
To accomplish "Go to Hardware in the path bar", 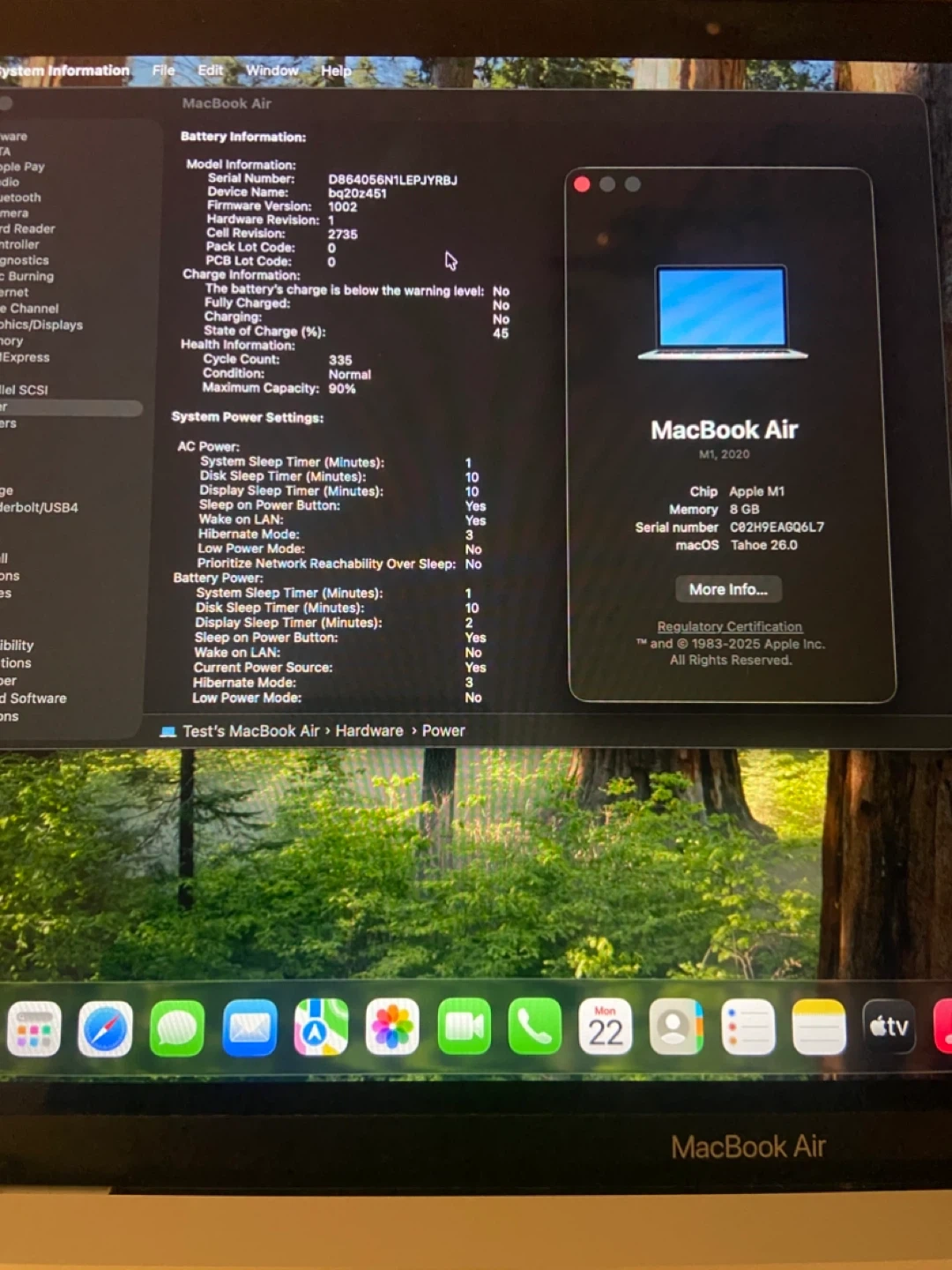I will (369, 731).
